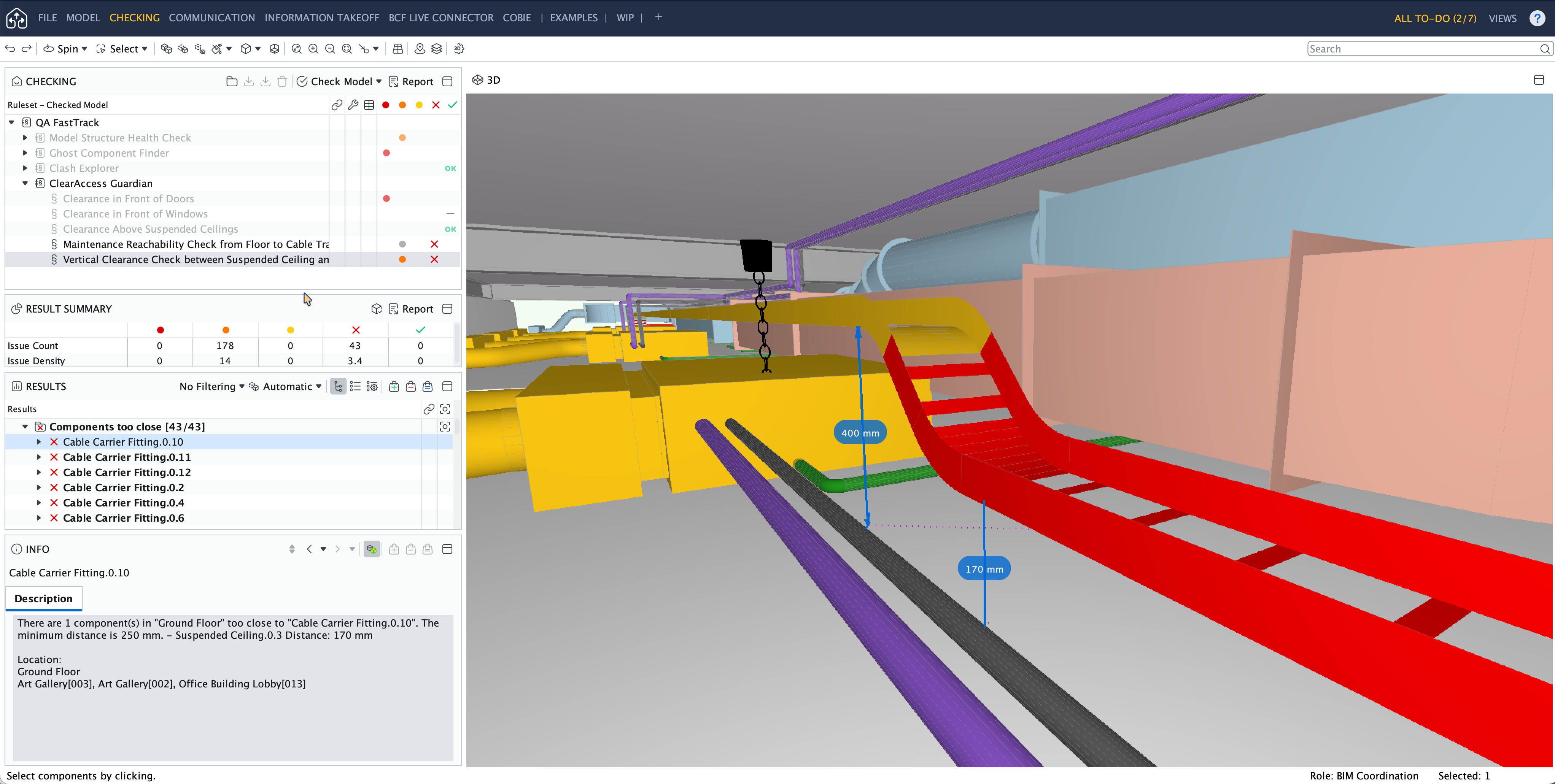Click the layers stack toolbar icon
Screen dimensions: 1555x784
pos(436,49)
